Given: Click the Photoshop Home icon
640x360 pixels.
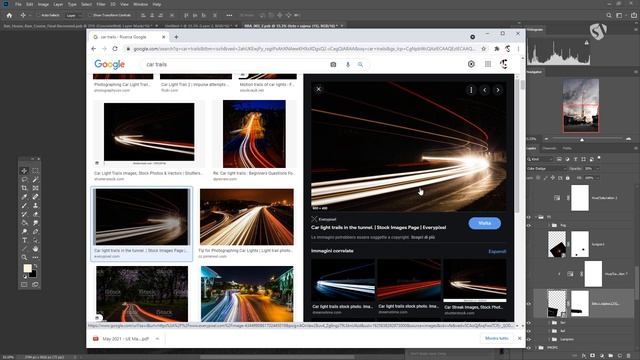Looking at the screenshot, I should pos(9,15).
